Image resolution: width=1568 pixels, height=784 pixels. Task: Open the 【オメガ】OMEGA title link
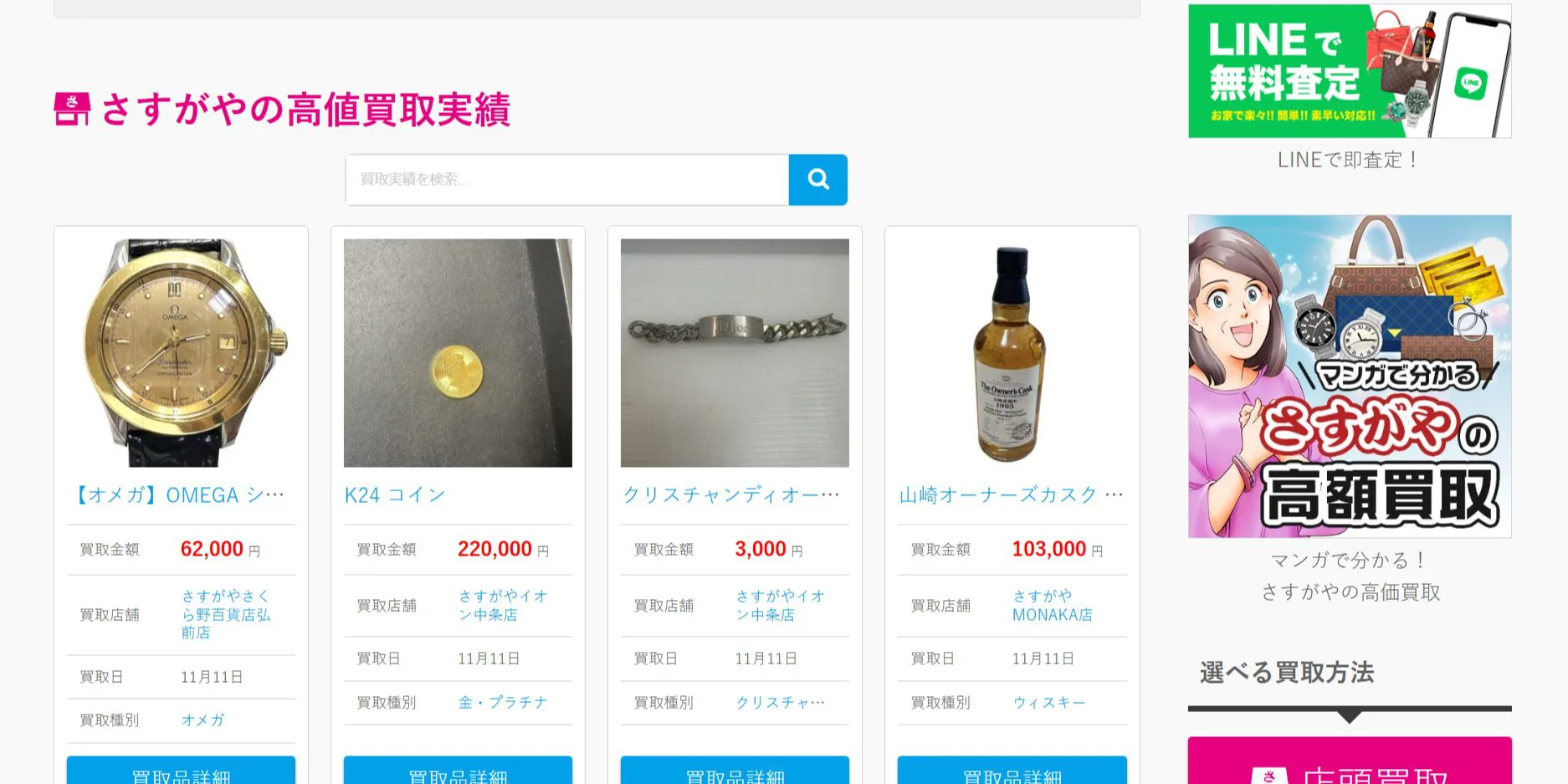(x=181, y=495)
